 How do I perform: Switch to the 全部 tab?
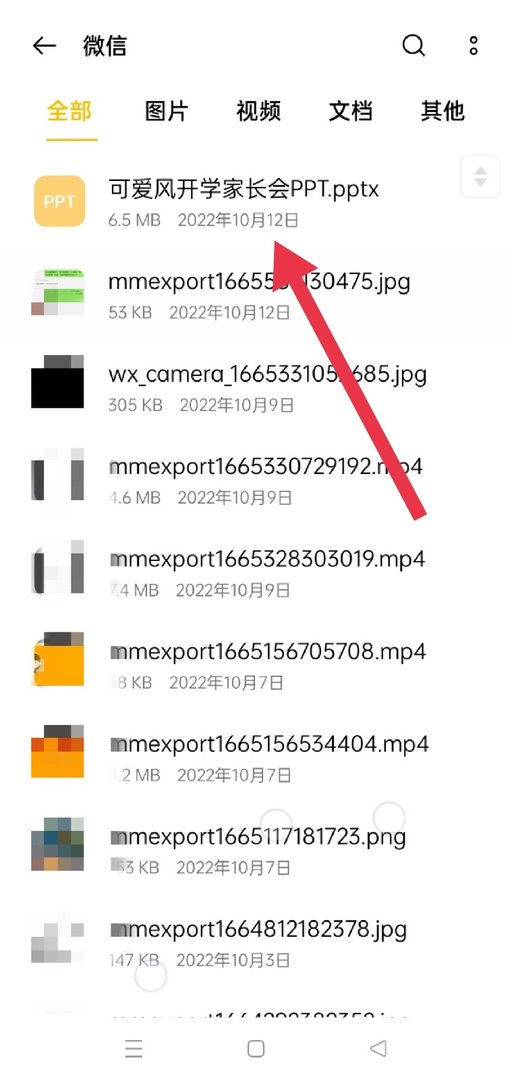[x=70, y=111]
